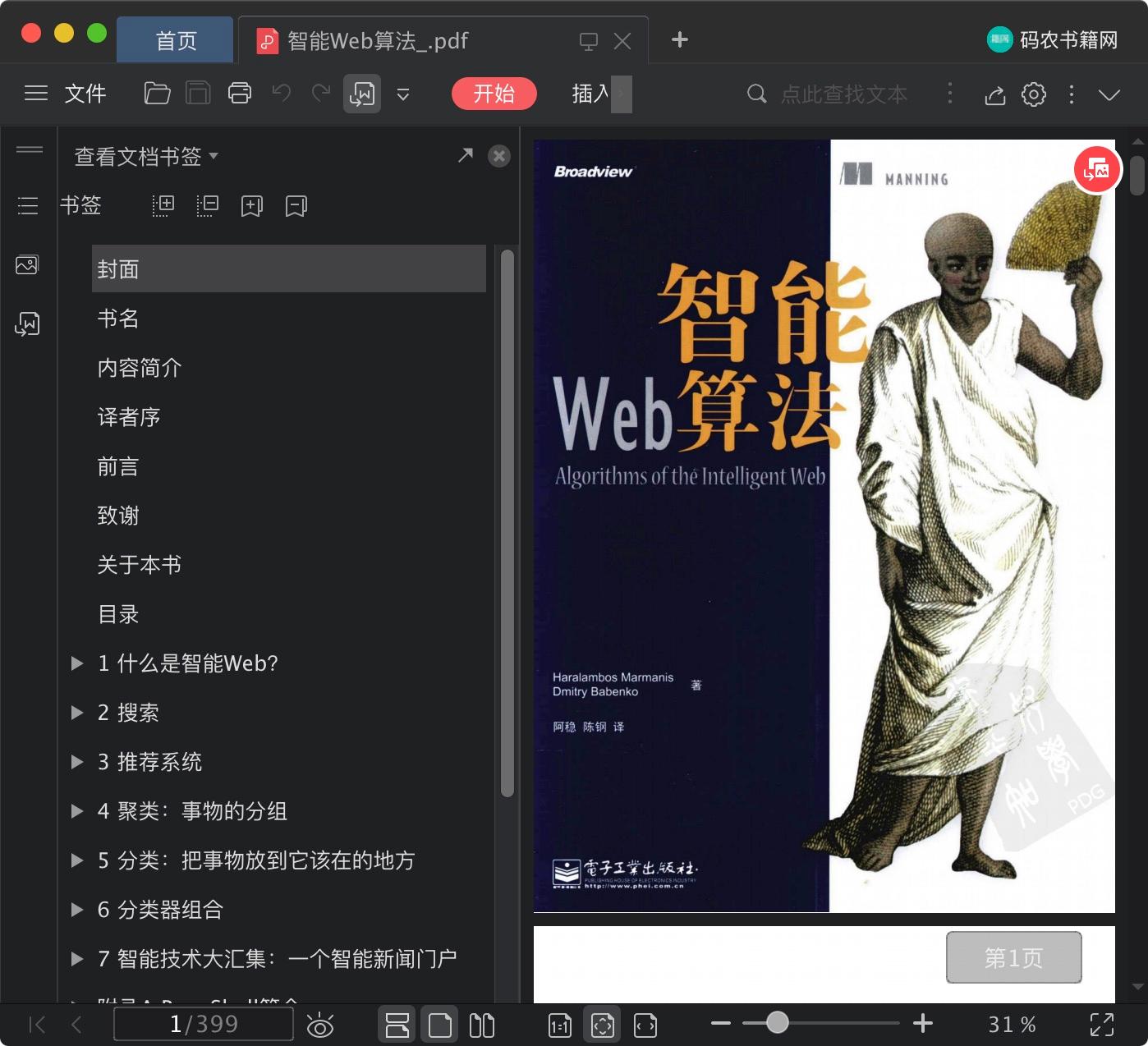Toggle fit width zoom icon
This screenshot has width=1148, height=1046.
tap(645, 1025)
